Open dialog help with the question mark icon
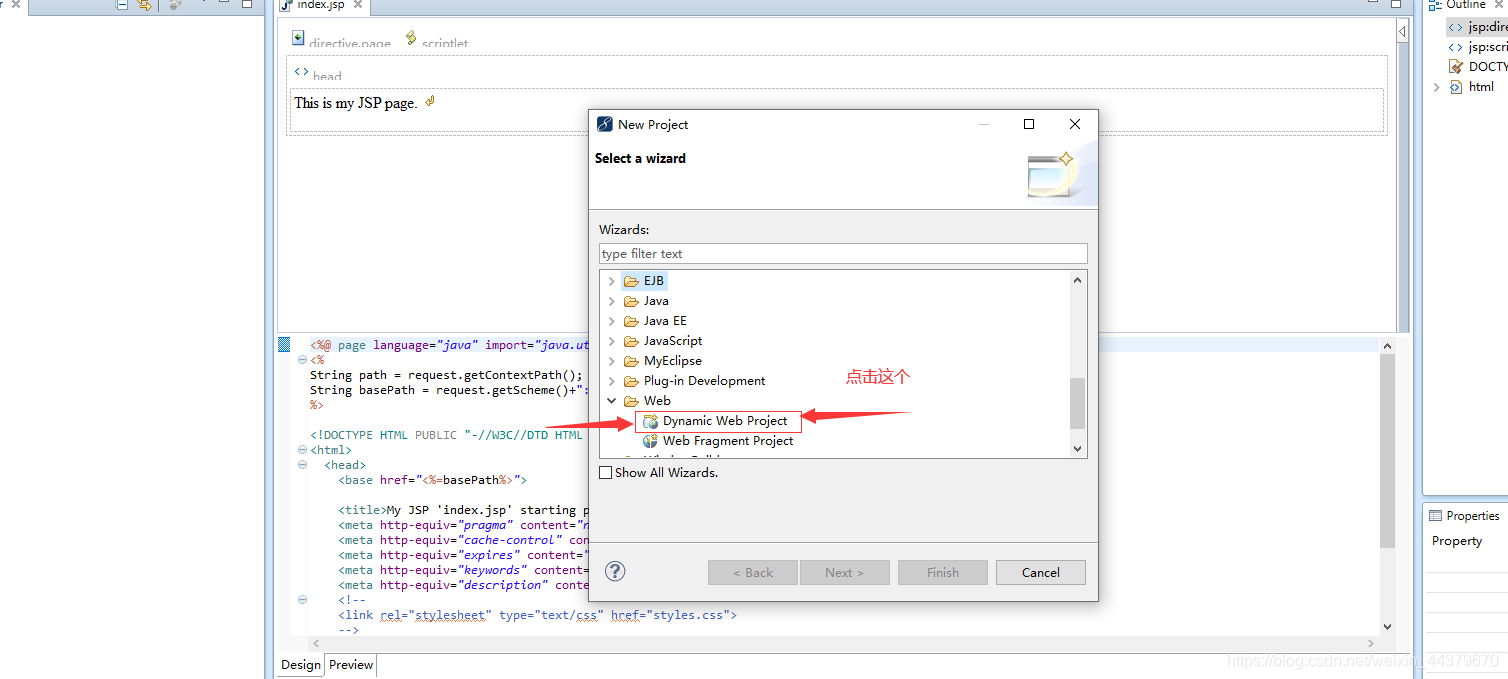Image resolution: width=1508 pixels, height=679 pixels. [x=616, y=572]
